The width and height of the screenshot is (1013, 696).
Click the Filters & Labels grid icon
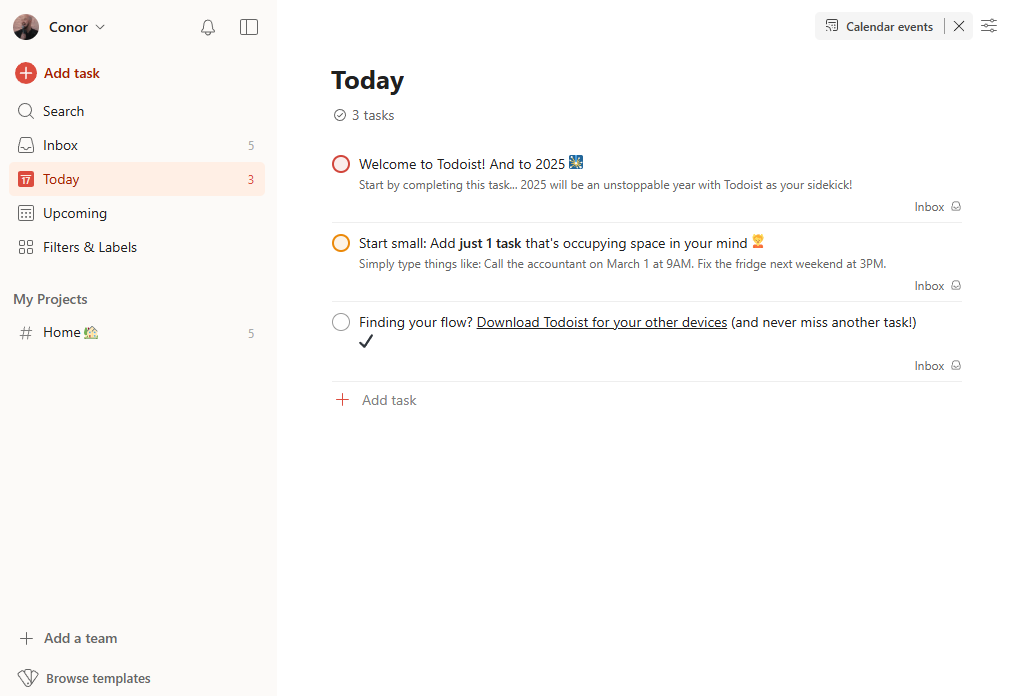[26, 247]
